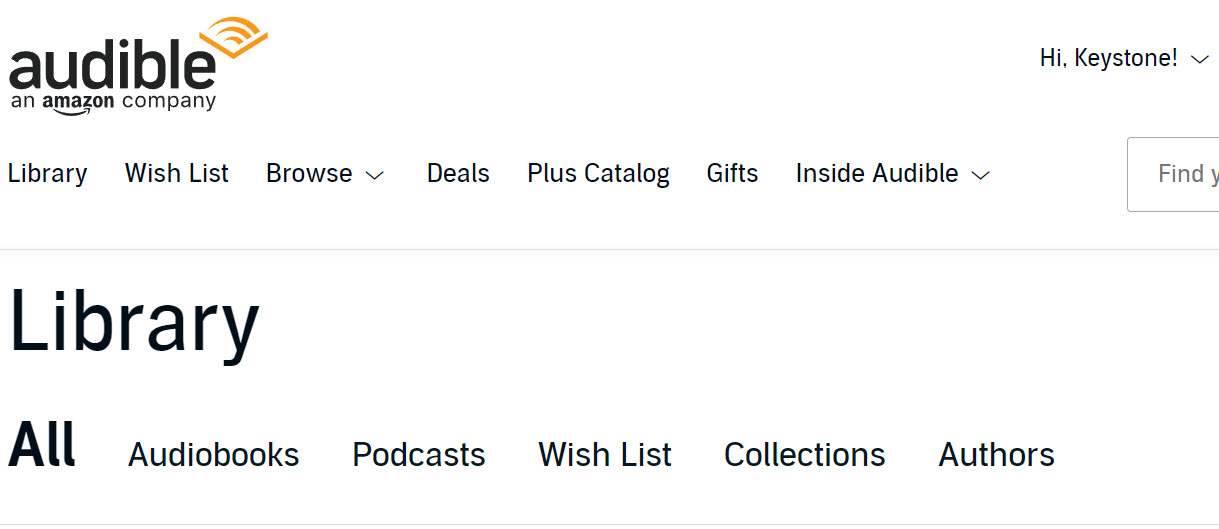This screenshot has width=1219, height=529.
Task: View the Collections tab
Action: (805, 455)
